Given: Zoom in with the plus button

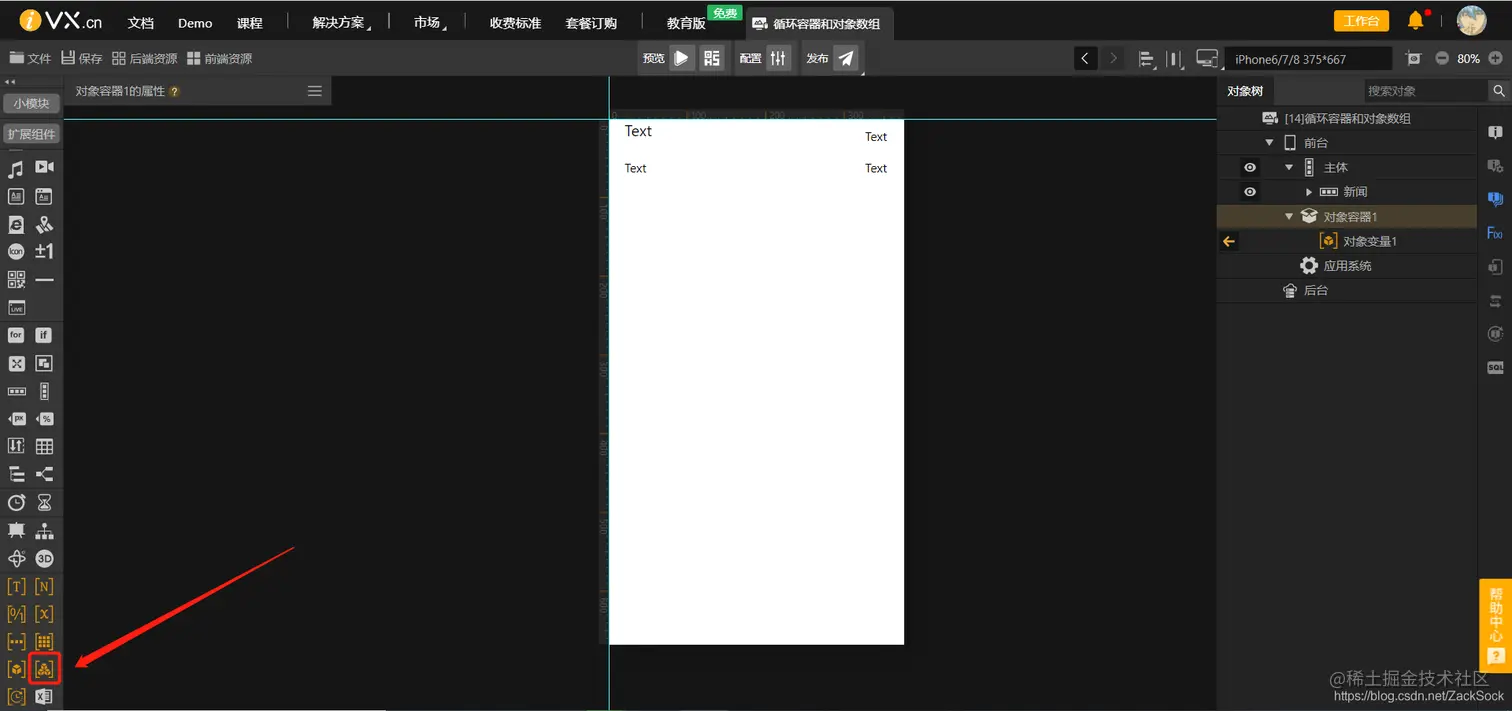Looking at the screenshot, I should click(1496, 58).
